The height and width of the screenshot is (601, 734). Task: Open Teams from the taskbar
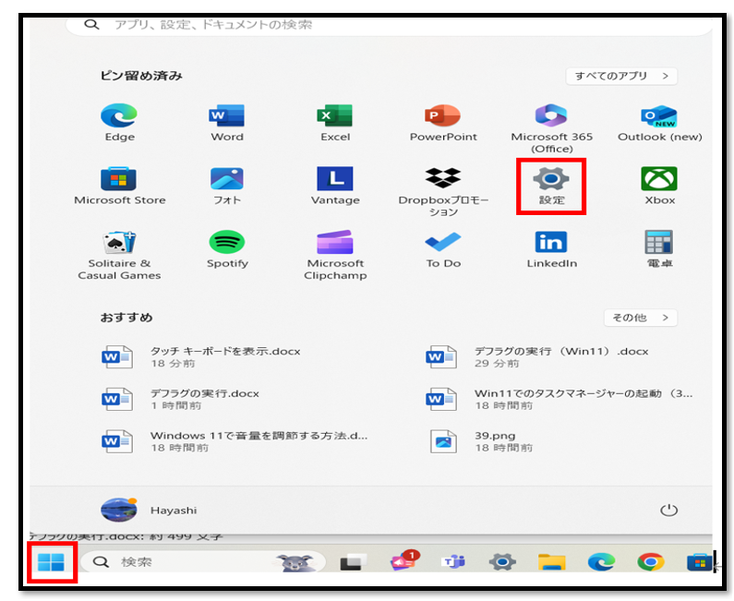coord(454,562)
